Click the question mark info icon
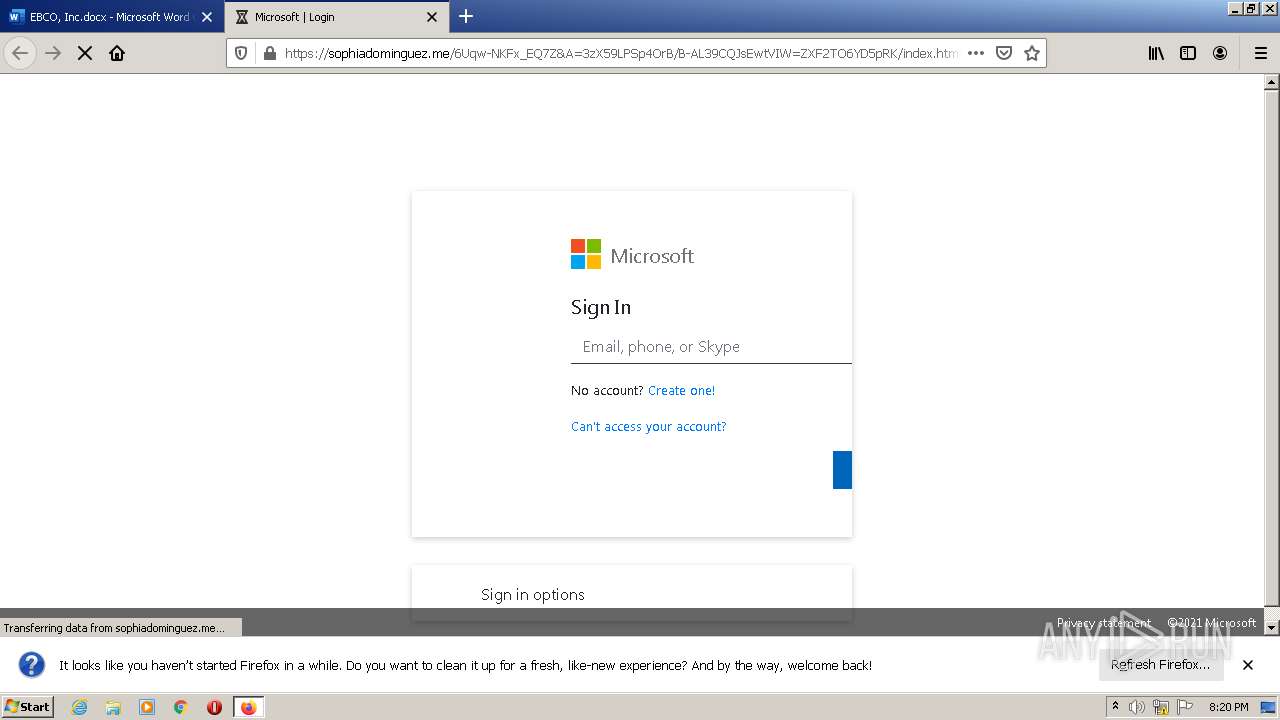 (x=31, y=664)
